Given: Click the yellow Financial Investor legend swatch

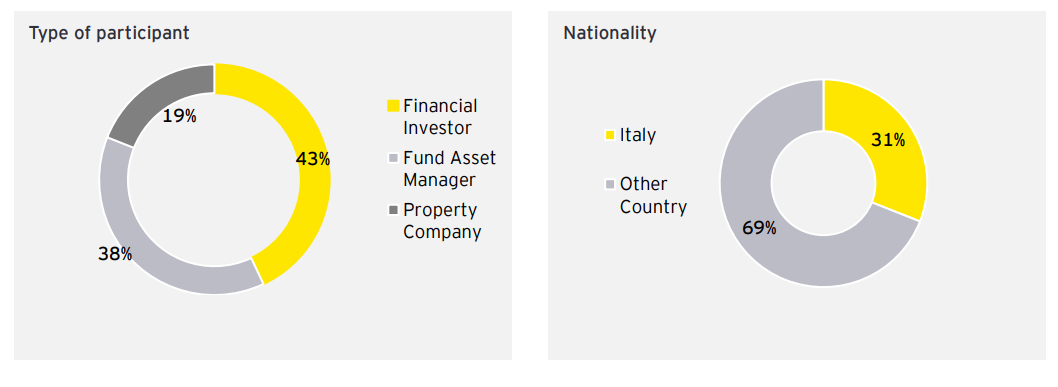Looking at the screenshot, I should (x=393, y=106).
